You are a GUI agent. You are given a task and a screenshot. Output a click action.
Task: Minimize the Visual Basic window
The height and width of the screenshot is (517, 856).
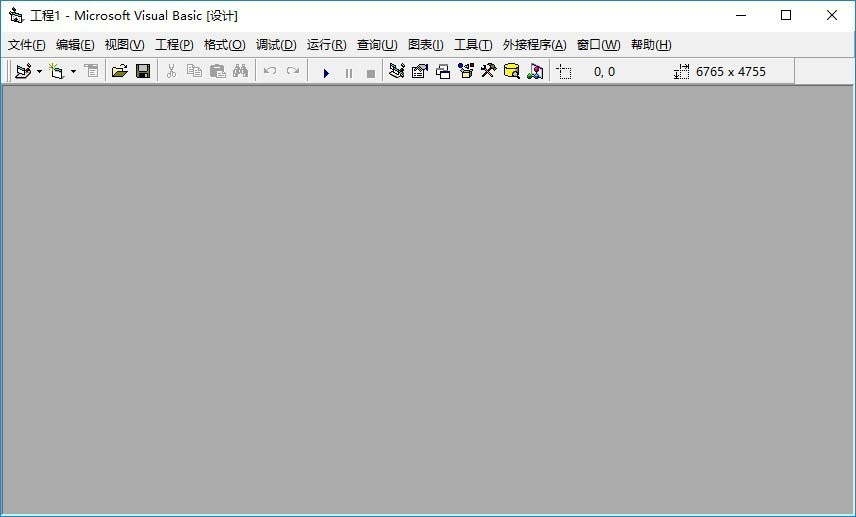(741, 15)
